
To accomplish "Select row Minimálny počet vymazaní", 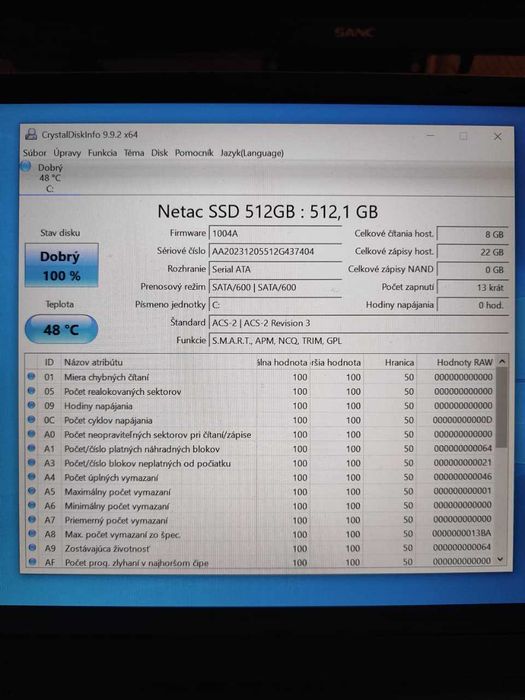I will 261,506.
